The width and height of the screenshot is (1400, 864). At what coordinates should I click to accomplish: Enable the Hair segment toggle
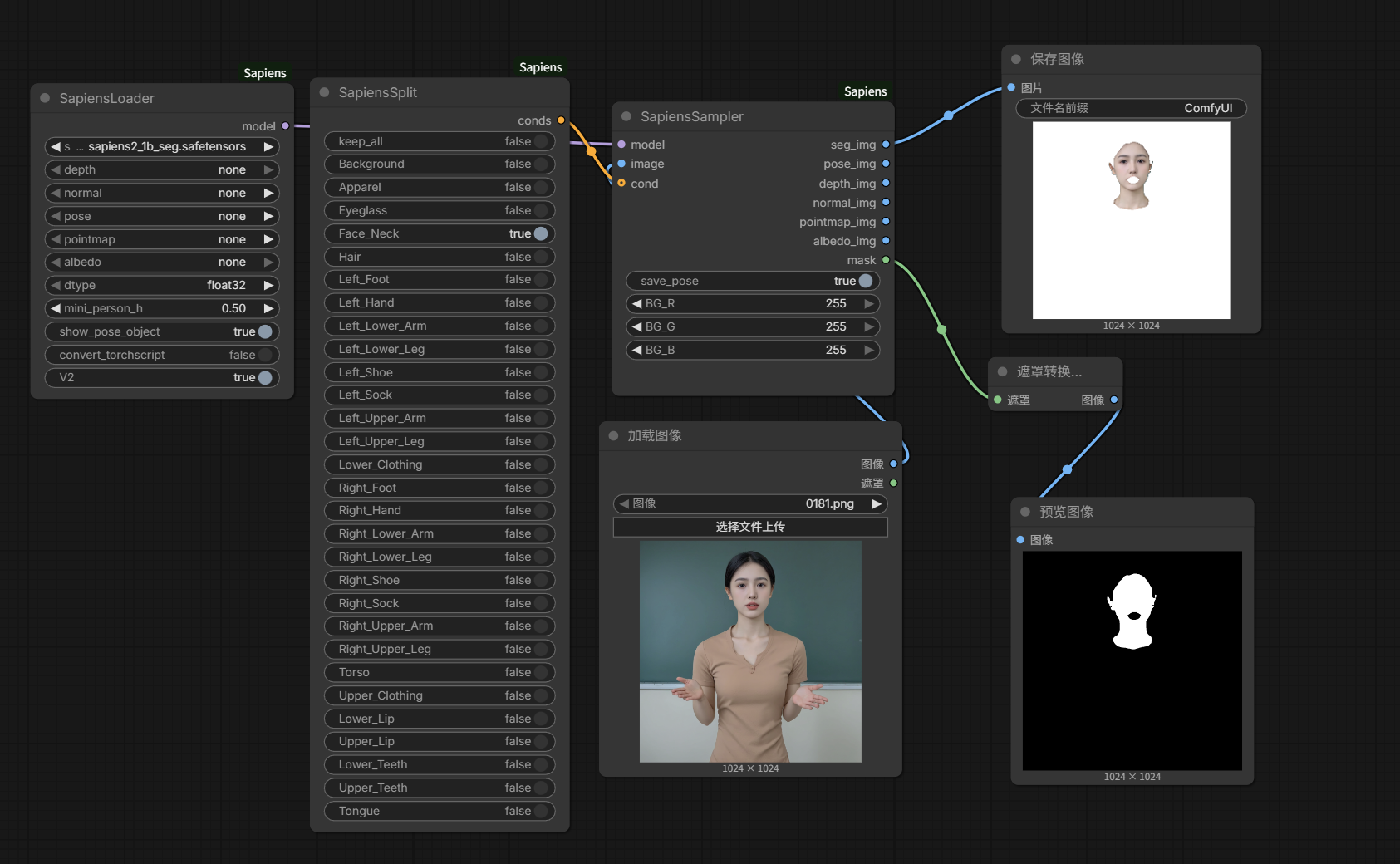[440, 257]
